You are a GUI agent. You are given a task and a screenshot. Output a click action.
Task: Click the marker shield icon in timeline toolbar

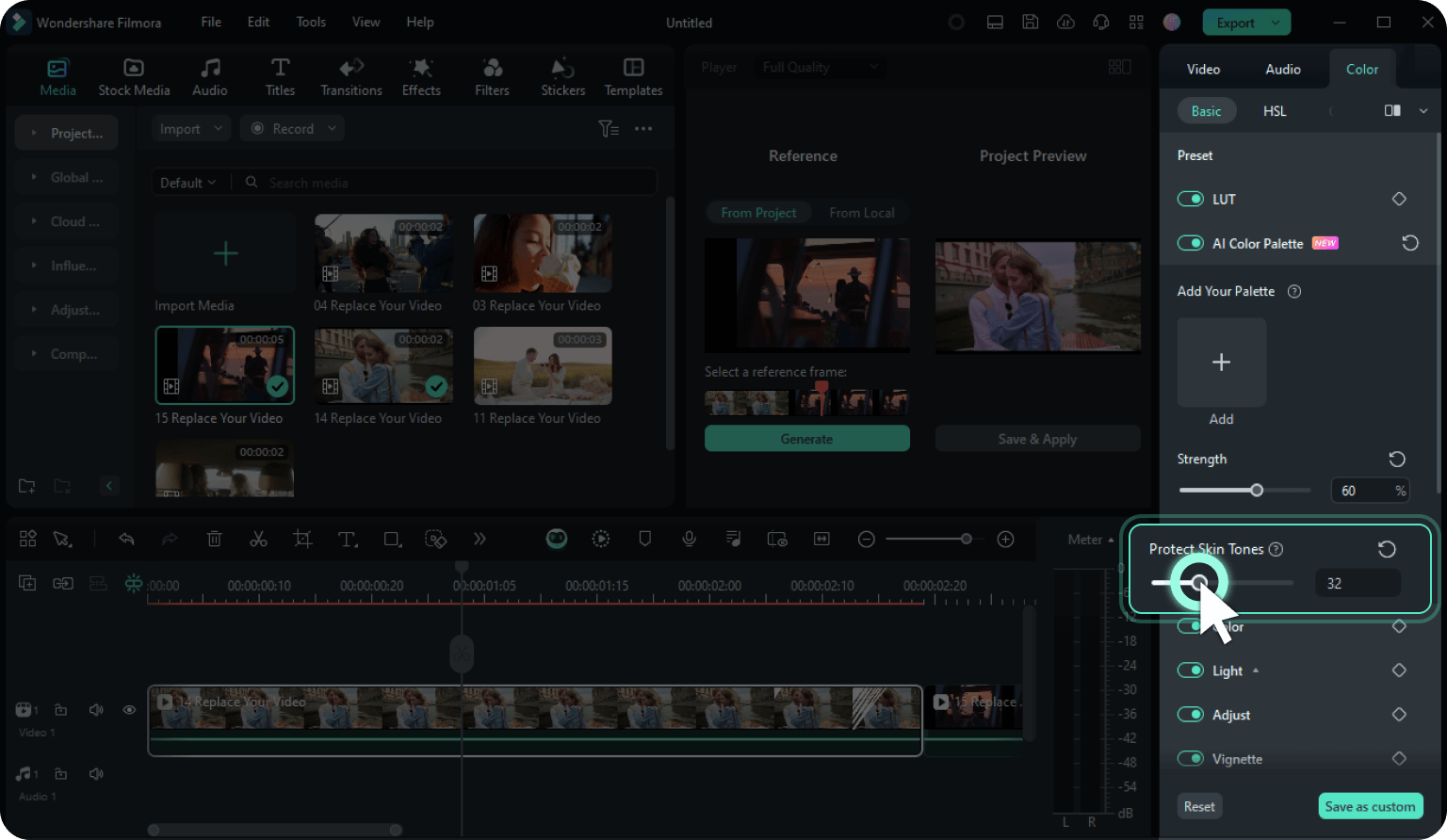(x=645, y=539)
